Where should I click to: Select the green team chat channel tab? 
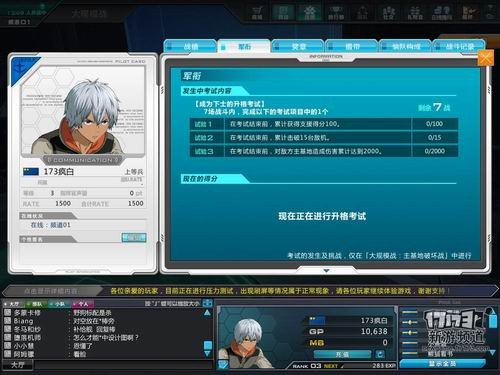pyautogui.click(x=36, y=304)
